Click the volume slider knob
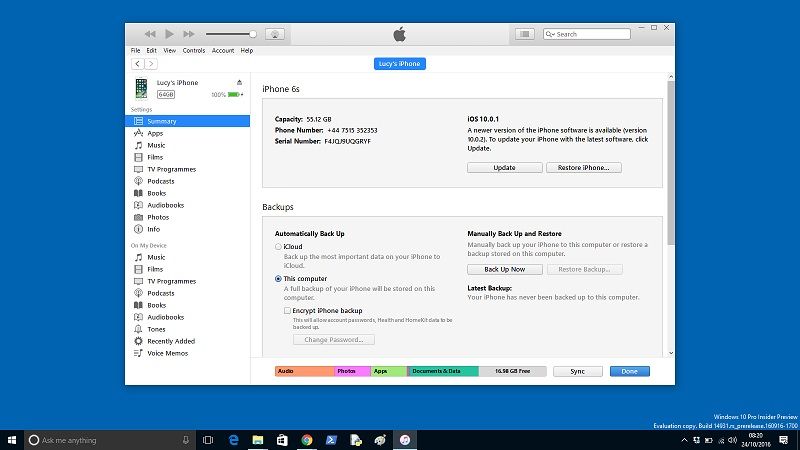 point(253,34)
